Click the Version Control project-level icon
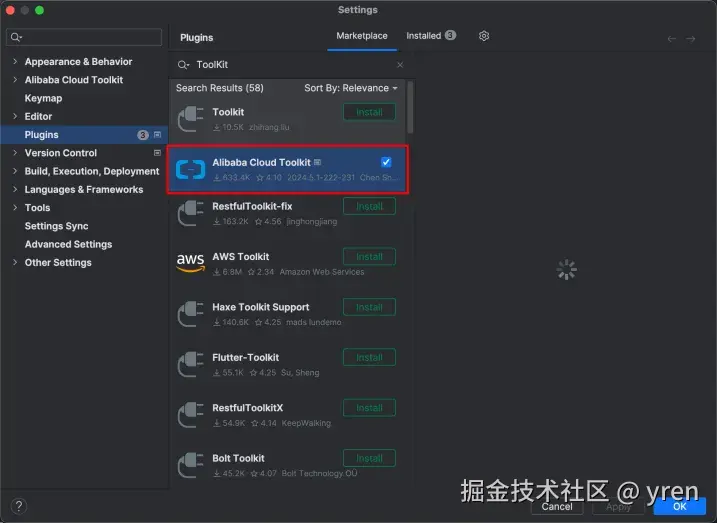717x523 pixels. (157, 153)
